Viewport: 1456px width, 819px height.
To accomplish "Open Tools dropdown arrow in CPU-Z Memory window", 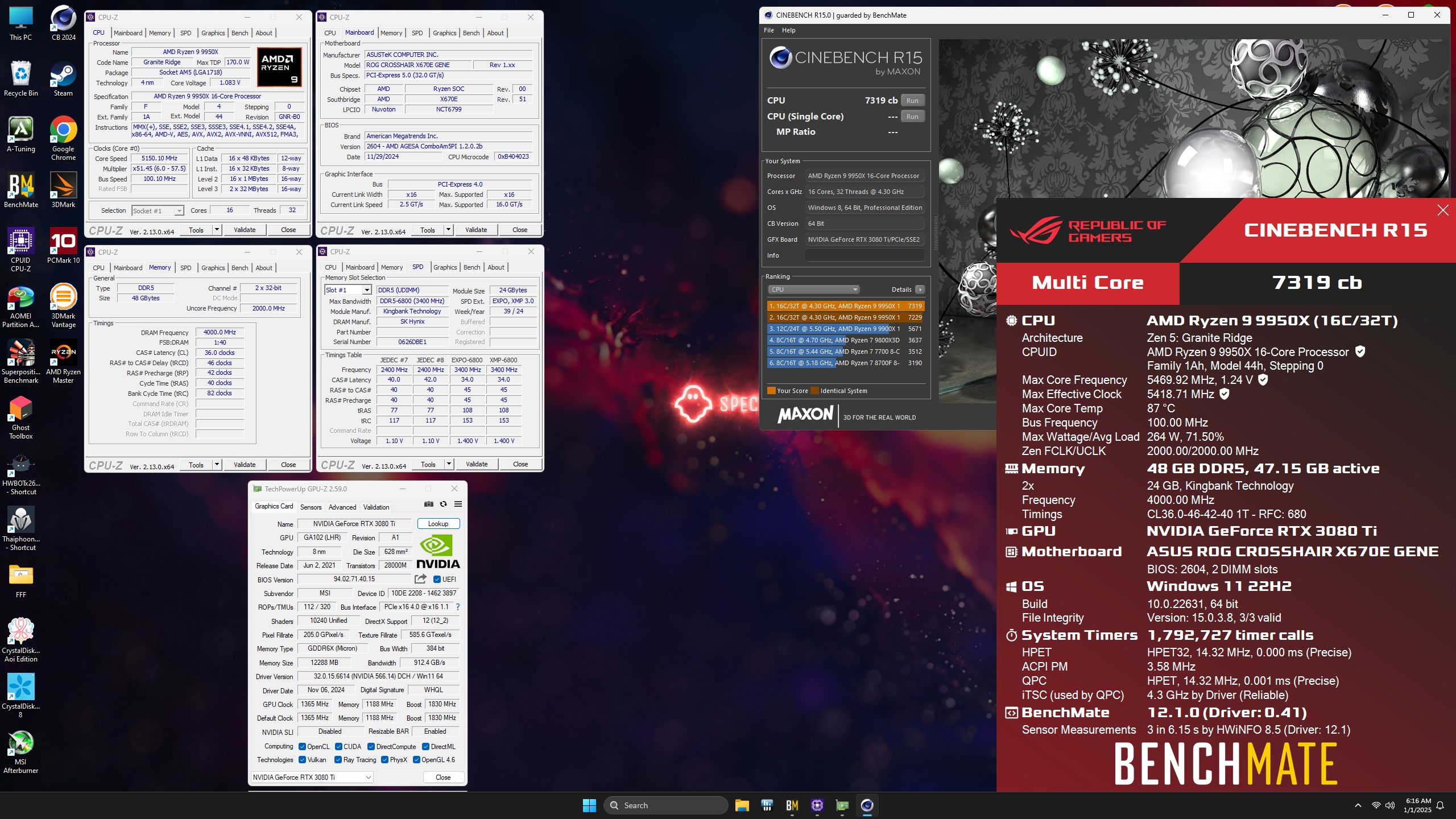I will click(217, 465).
